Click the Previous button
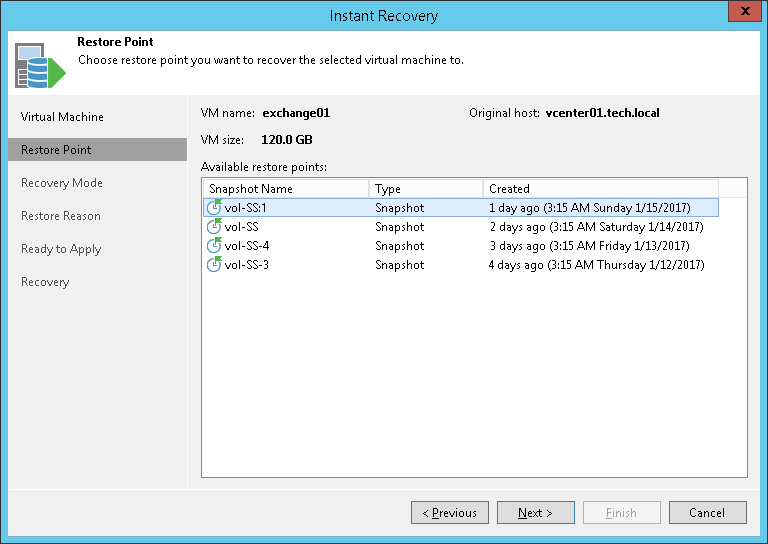Screen dimensions: 768x544 [450, 513]
